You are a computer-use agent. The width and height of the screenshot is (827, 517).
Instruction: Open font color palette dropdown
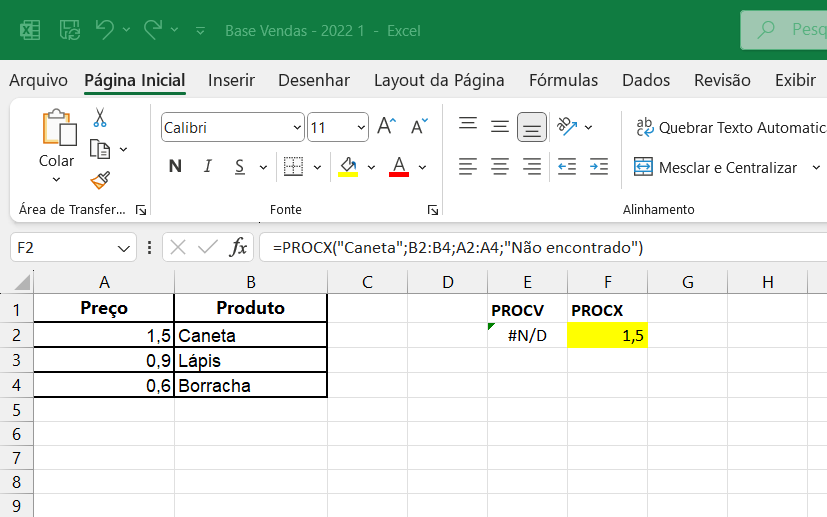click(x=422, y=168)
